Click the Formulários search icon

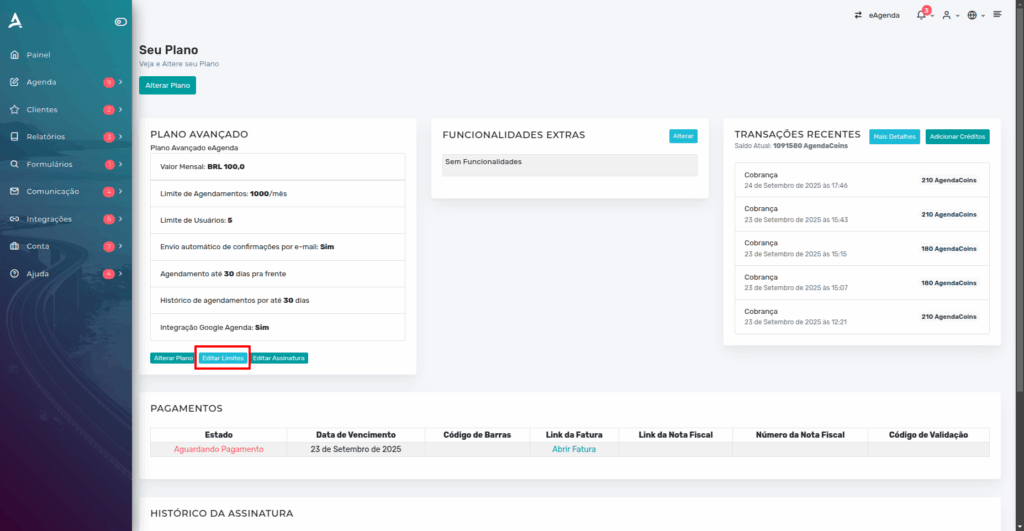[x=15, y=164]
